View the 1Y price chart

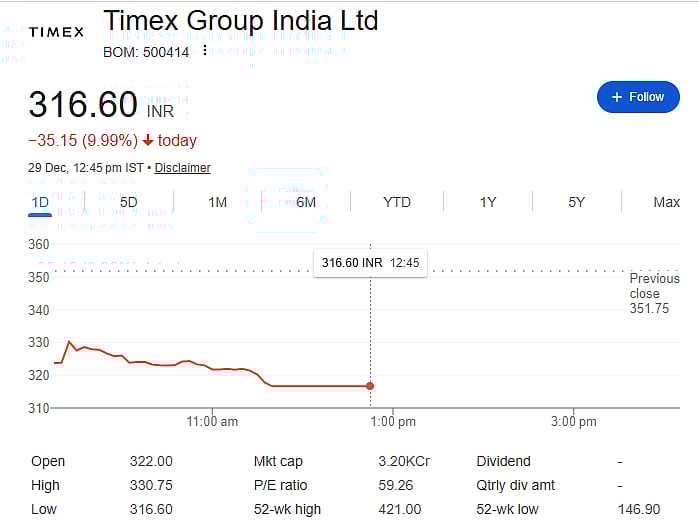click(487, 202)
